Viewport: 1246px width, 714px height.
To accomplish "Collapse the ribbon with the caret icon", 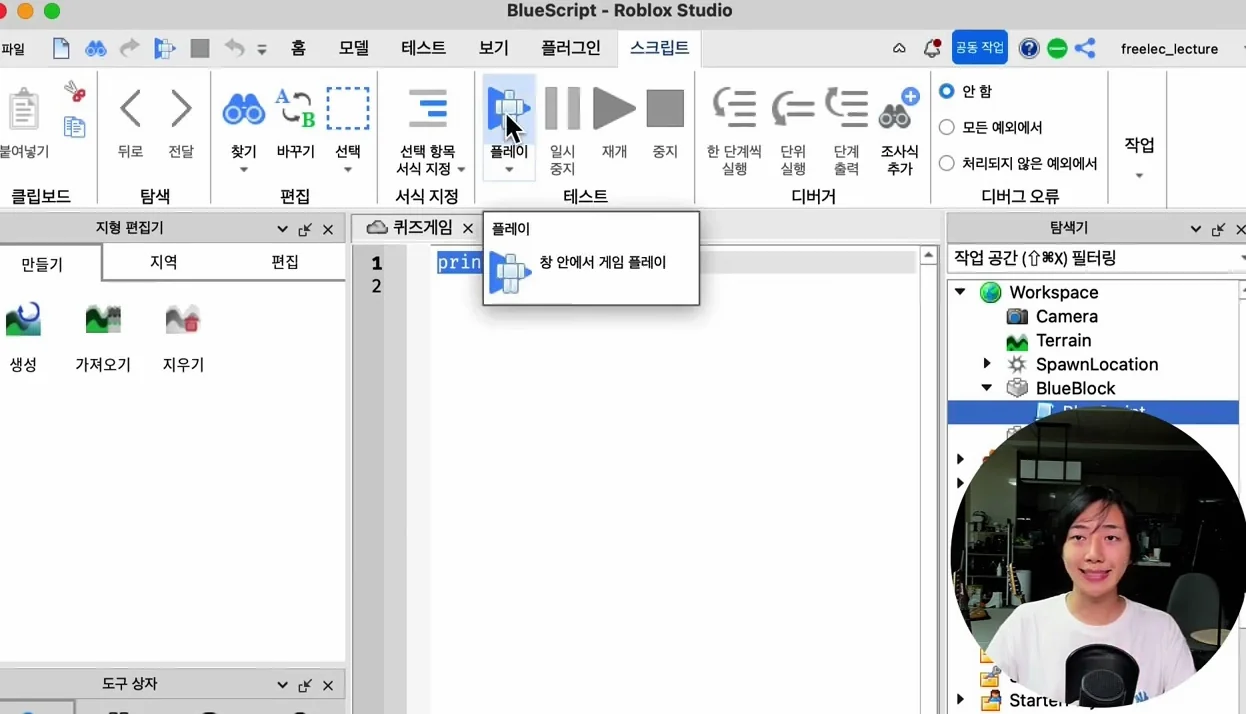I will coord(899,48).
